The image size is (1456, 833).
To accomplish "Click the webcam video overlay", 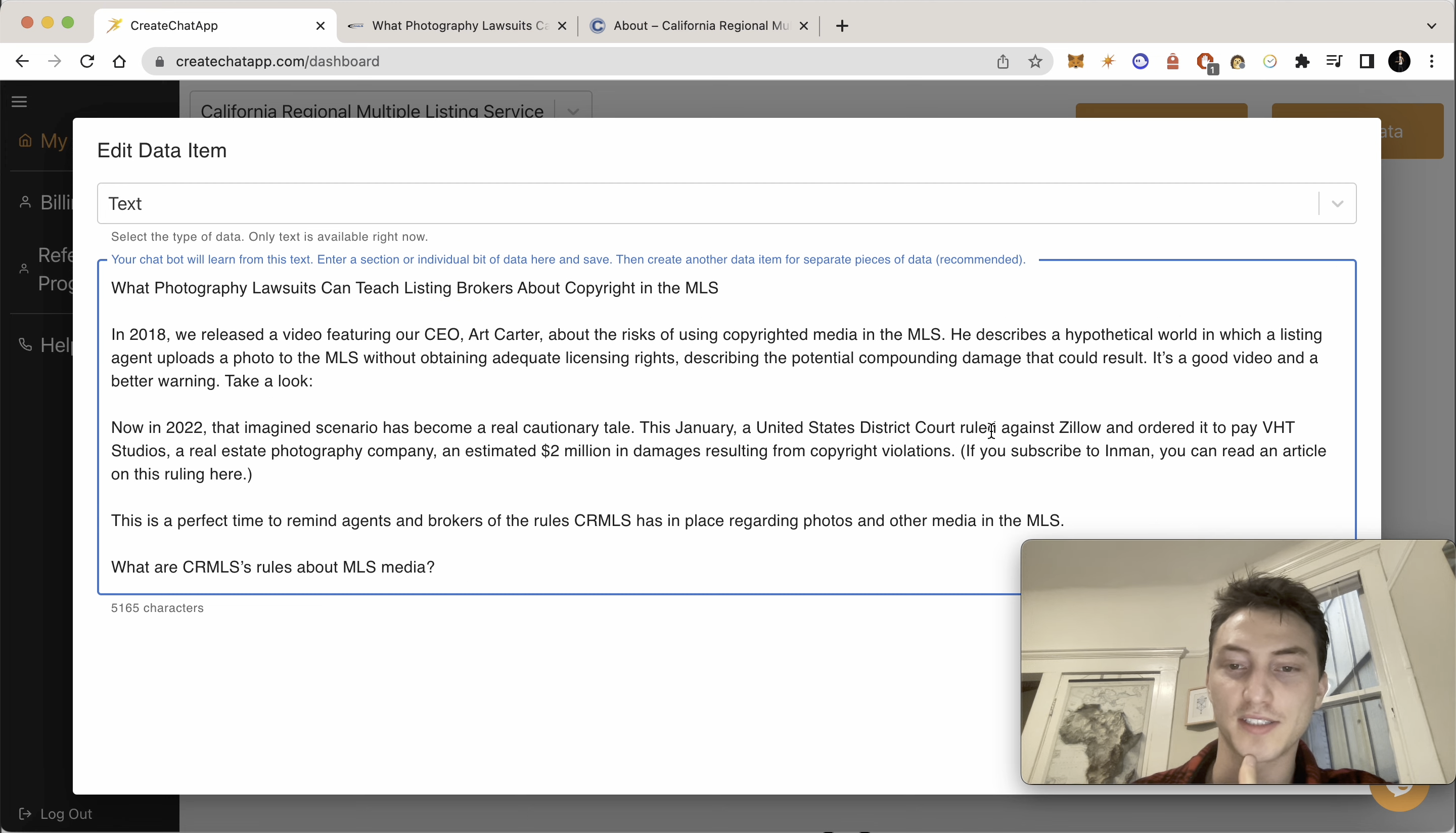I will coord(1238,662).
